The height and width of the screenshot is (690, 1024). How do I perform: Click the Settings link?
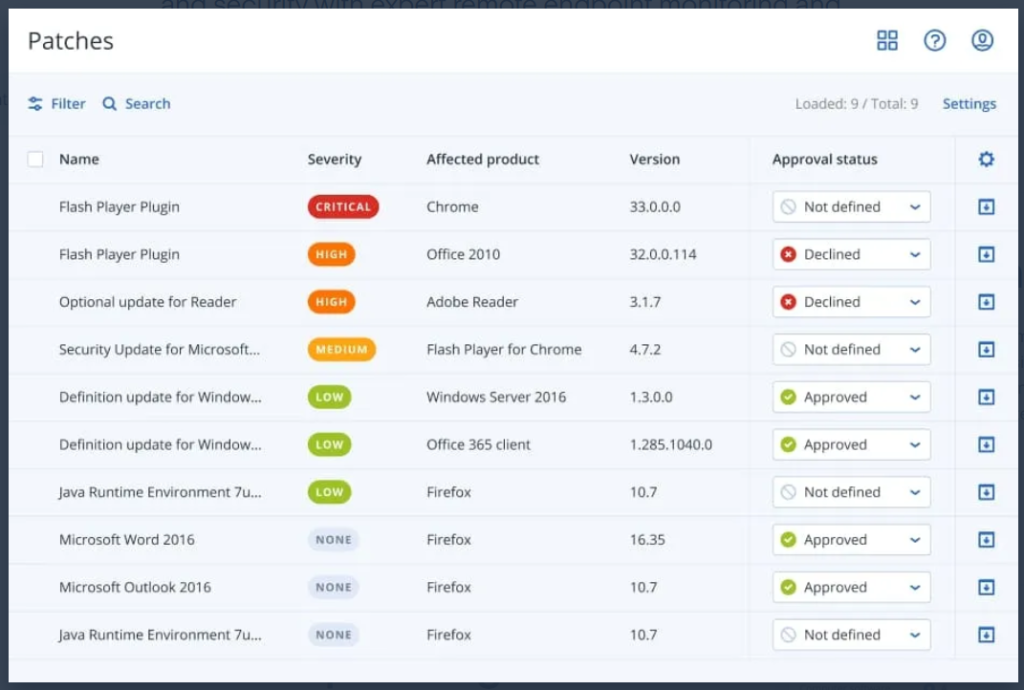coord(969,104)
